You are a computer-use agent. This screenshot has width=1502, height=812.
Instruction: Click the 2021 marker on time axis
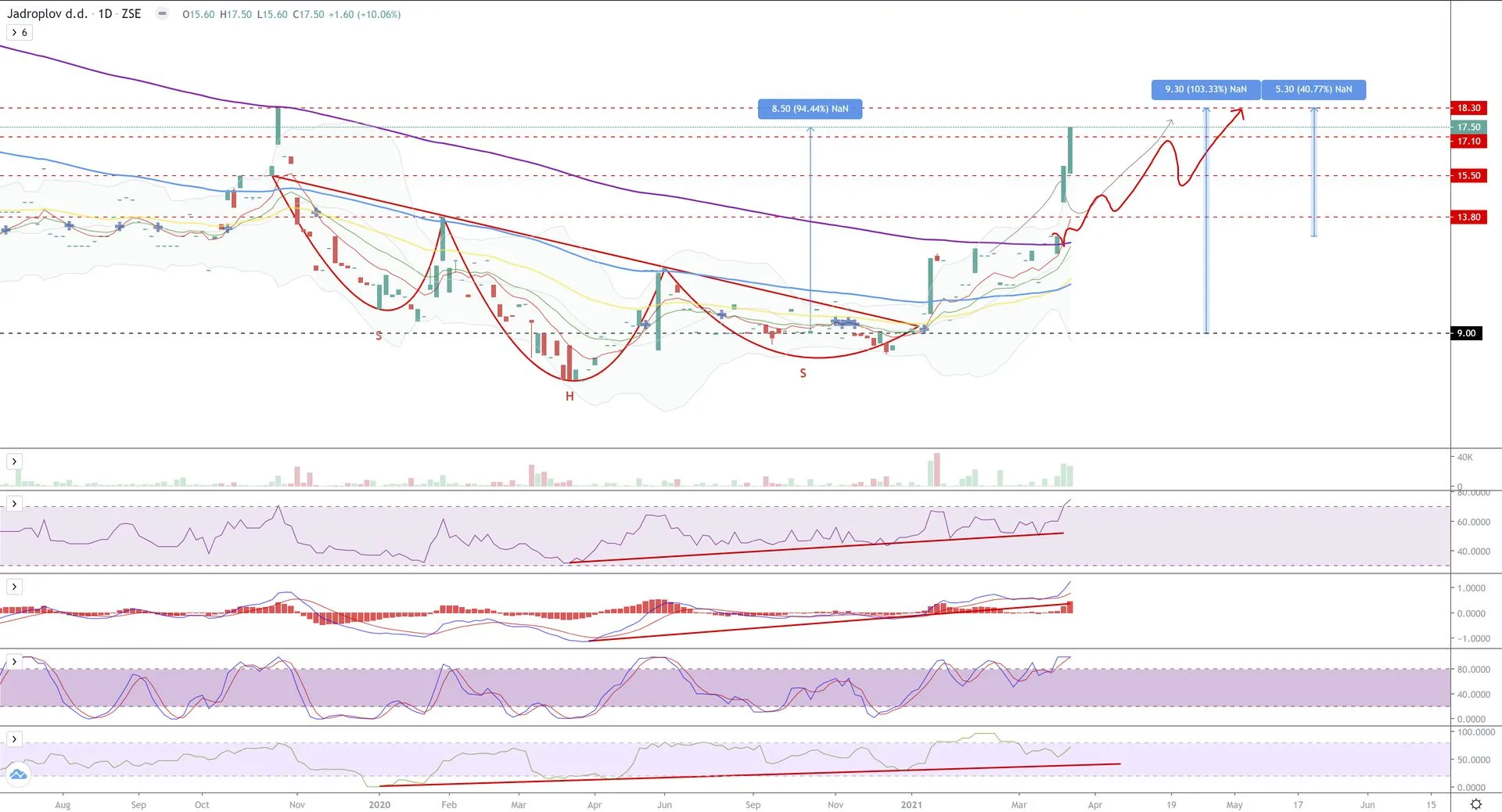point(911,804)
